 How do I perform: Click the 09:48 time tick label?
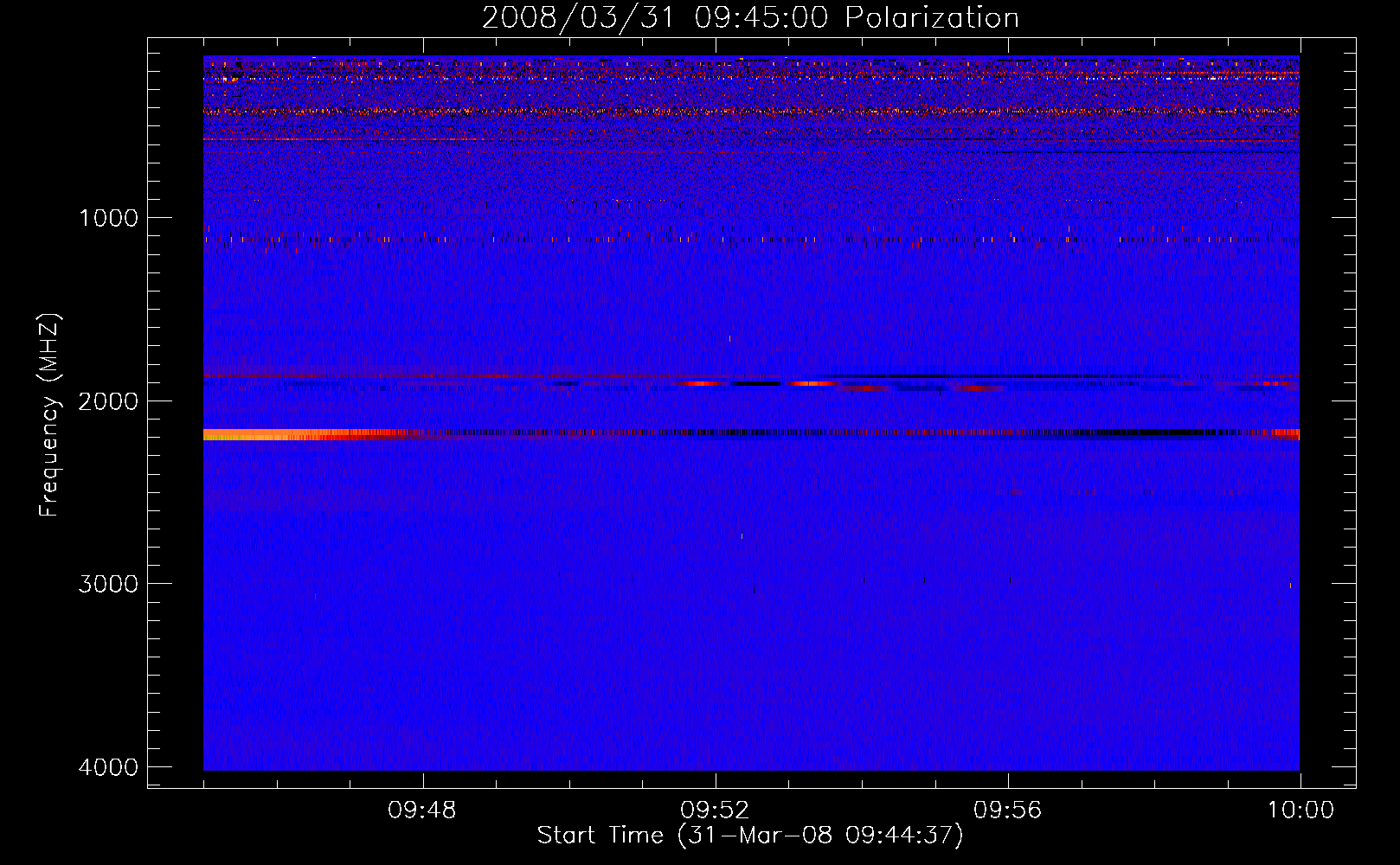pos(422,811)
